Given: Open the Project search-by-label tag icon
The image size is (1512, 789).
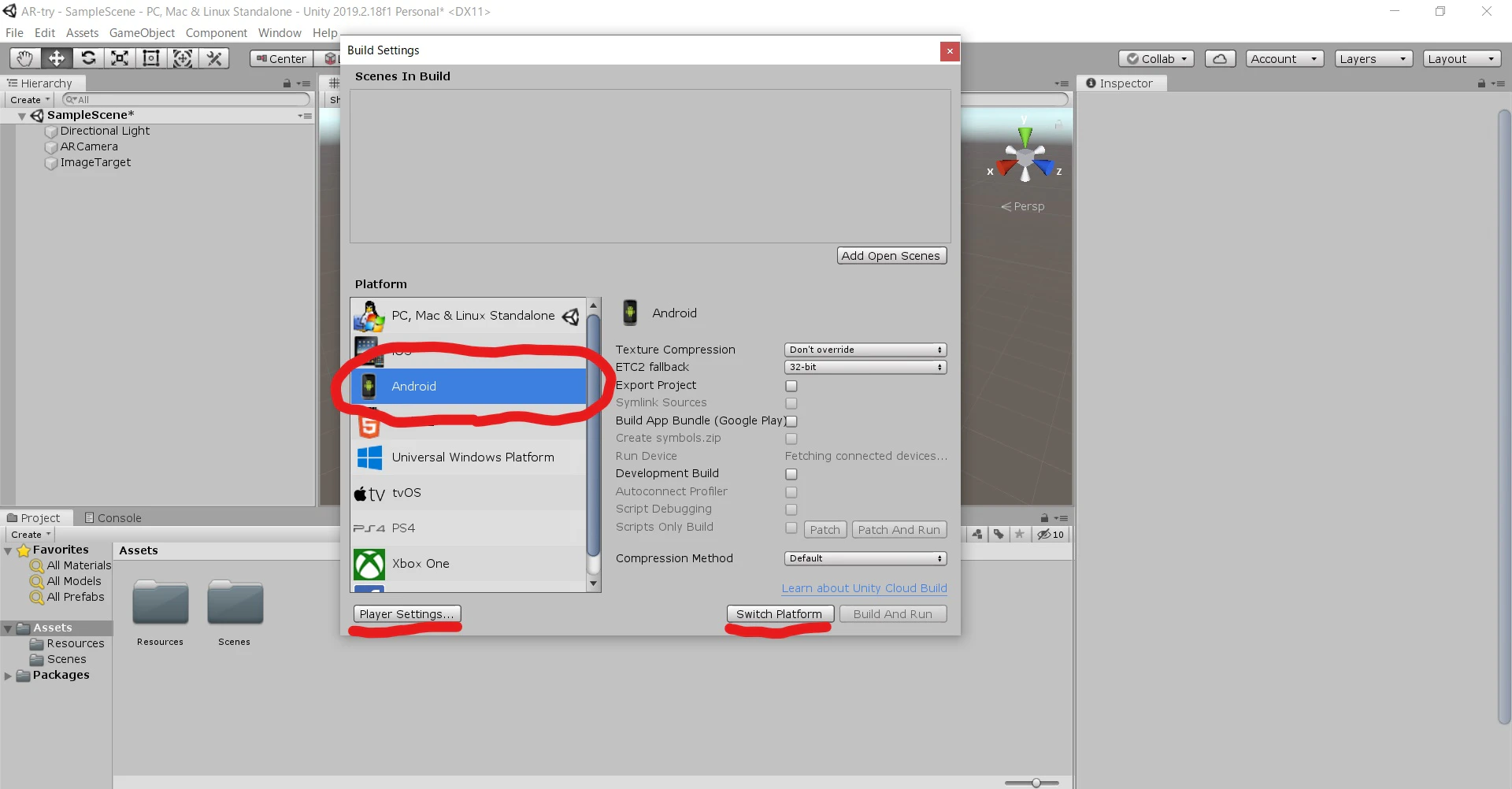Looking at the screenshot, I should click(x=999, y=534).
